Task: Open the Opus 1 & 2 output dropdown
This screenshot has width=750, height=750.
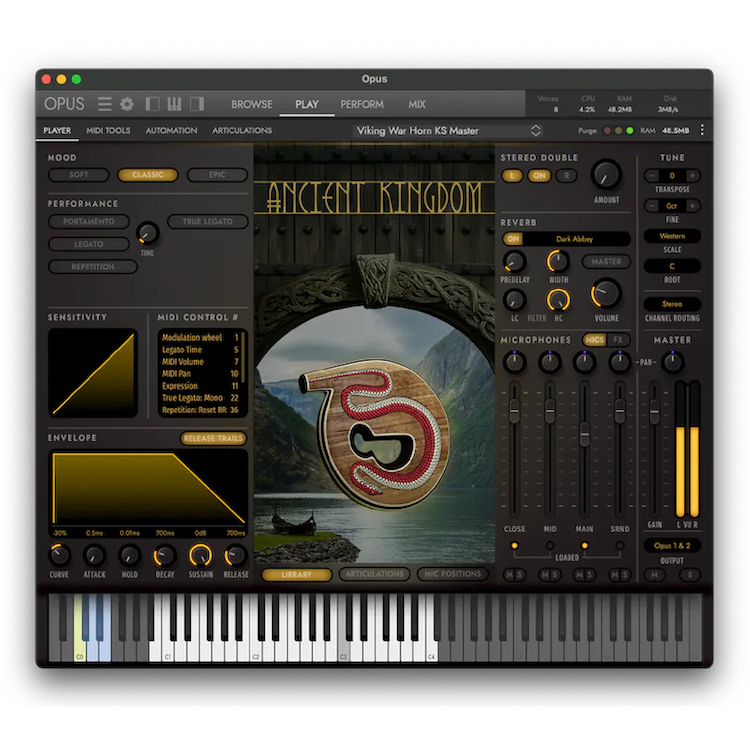Action: pyautogui.click(x=671, y=546)
